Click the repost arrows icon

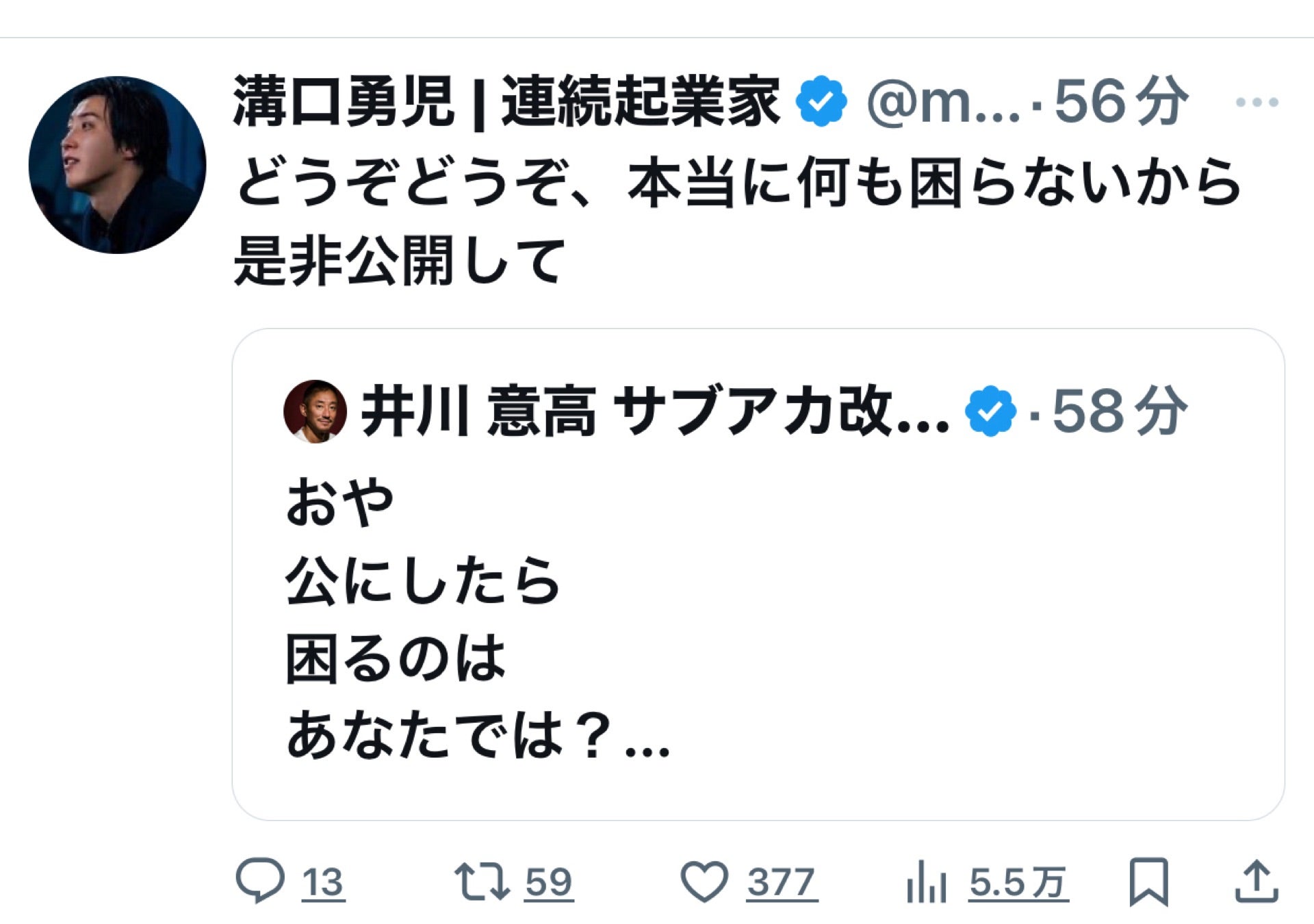coord(482,881)
